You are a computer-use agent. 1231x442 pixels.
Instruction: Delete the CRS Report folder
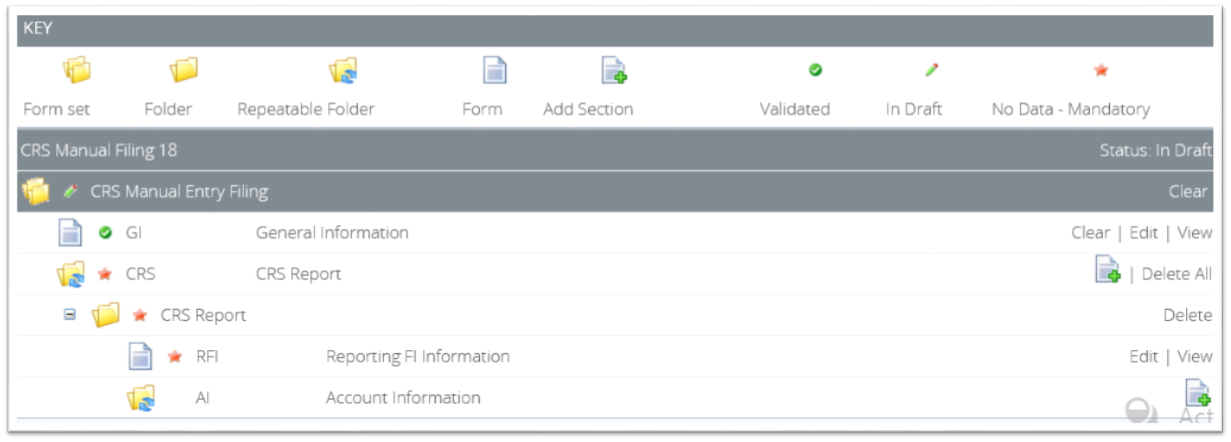(x=1187, y=316)
